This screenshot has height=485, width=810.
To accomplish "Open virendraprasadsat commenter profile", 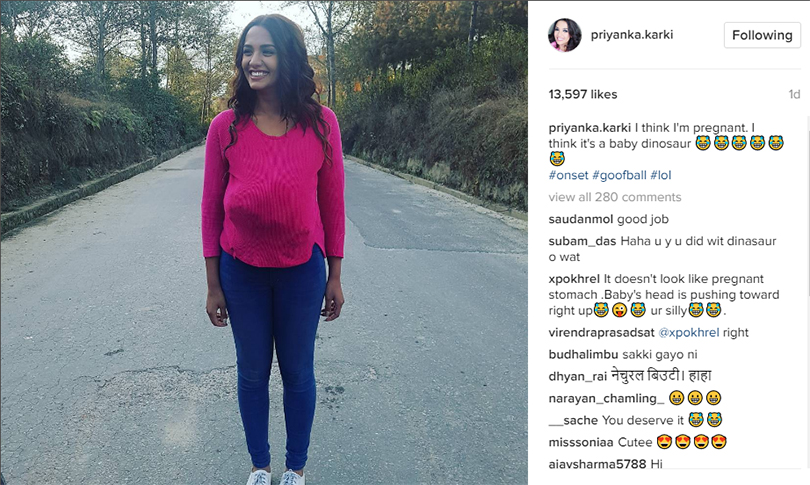I will pos(601,333).
